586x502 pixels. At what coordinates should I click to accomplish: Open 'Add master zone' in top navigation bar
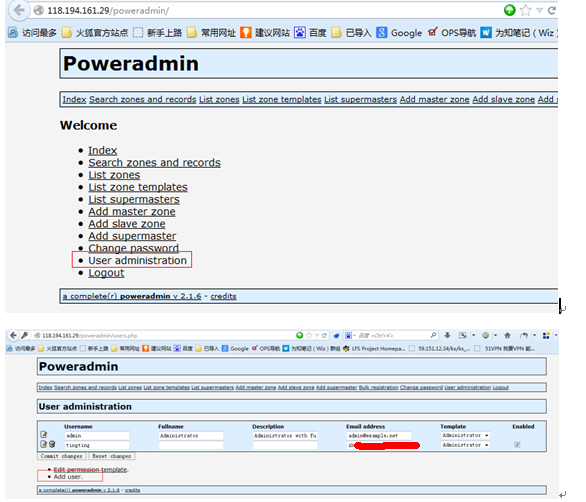[434, 99]
